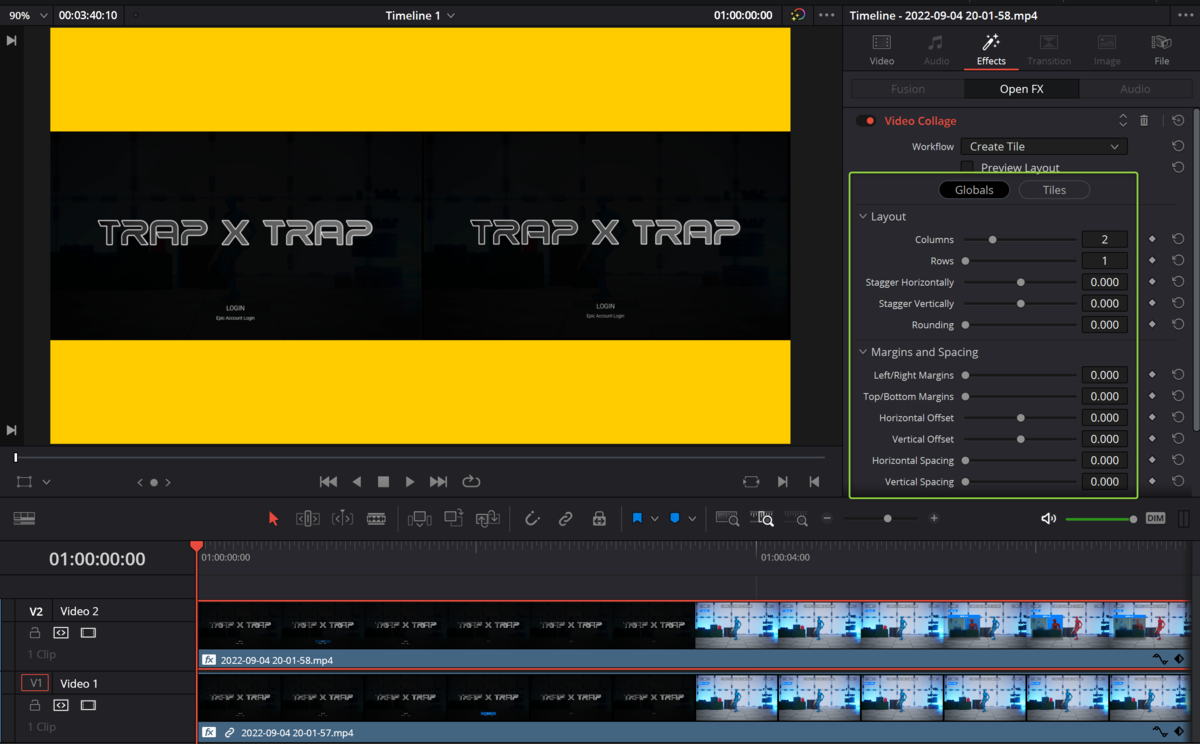
Task: Select the Blade Edit Mode tool
Action: point(376,518)
